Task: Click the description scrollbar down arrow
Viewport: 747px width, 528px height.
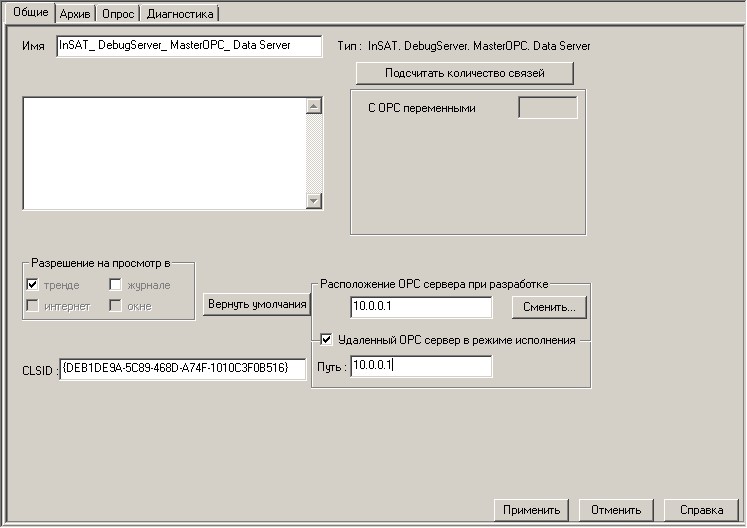Action: coord(314,201)
